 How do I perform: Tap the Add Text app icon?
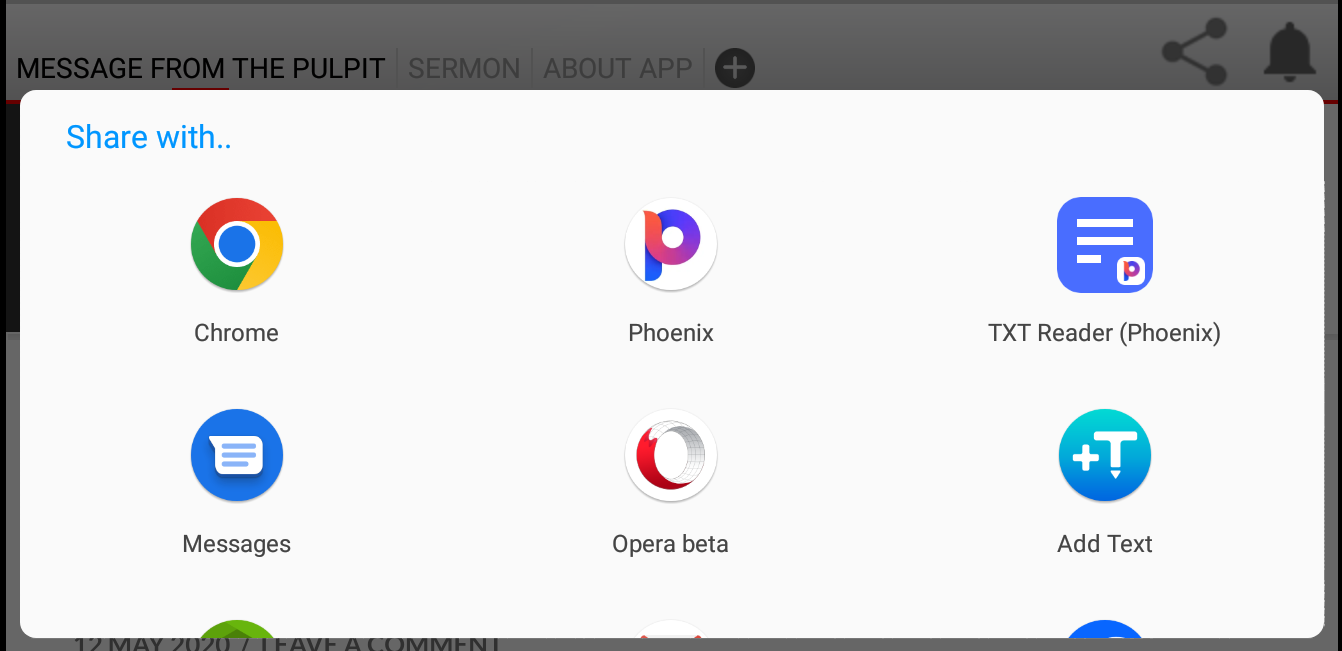[1105, 456]
